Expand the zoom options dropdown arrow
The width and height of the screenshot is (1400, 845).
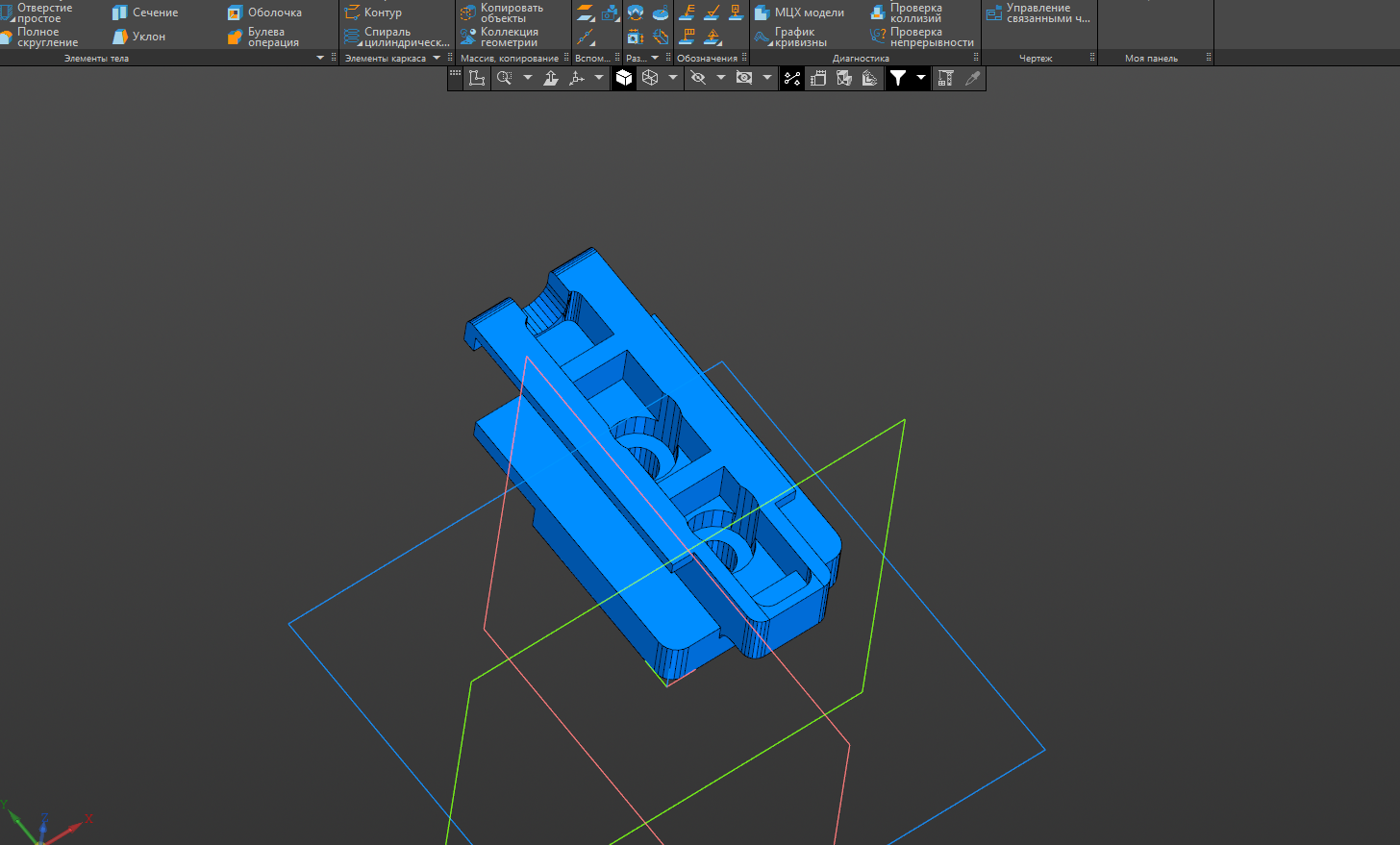coord(528,78)
